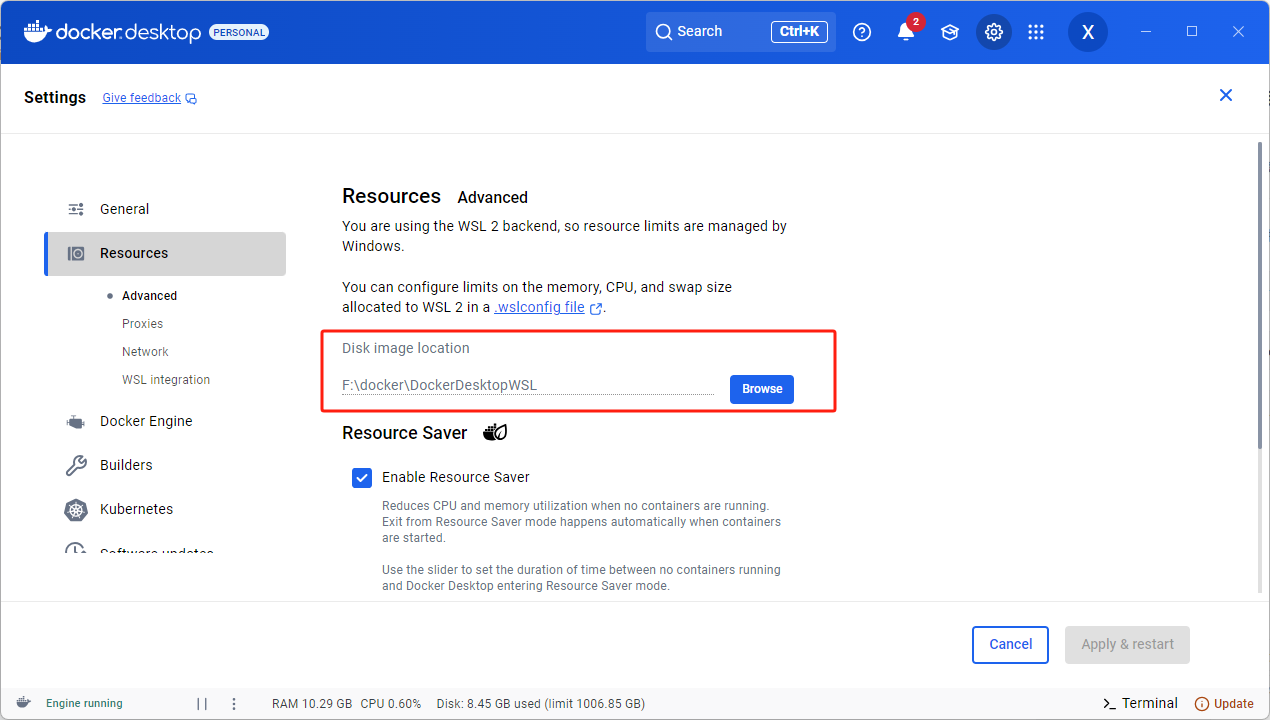Click the settings page vertical scrollbar
Screen dimensions: 1270x720
point(1259,296)
